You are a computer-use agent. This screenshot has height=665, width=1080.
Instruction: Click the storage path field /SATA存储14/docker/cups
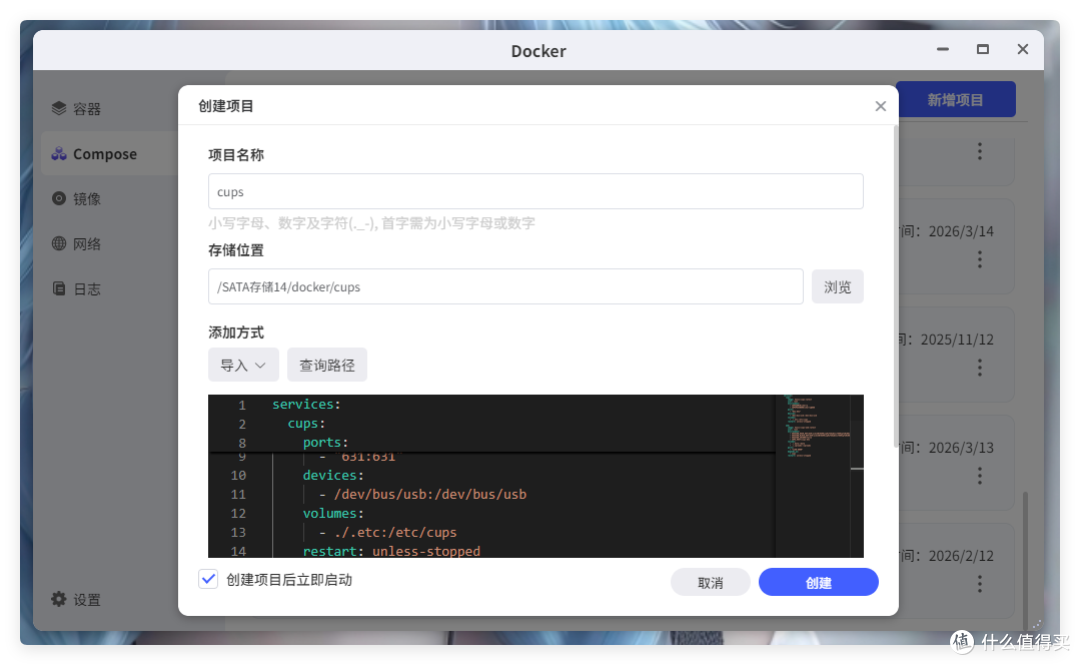tap(505, 286)
